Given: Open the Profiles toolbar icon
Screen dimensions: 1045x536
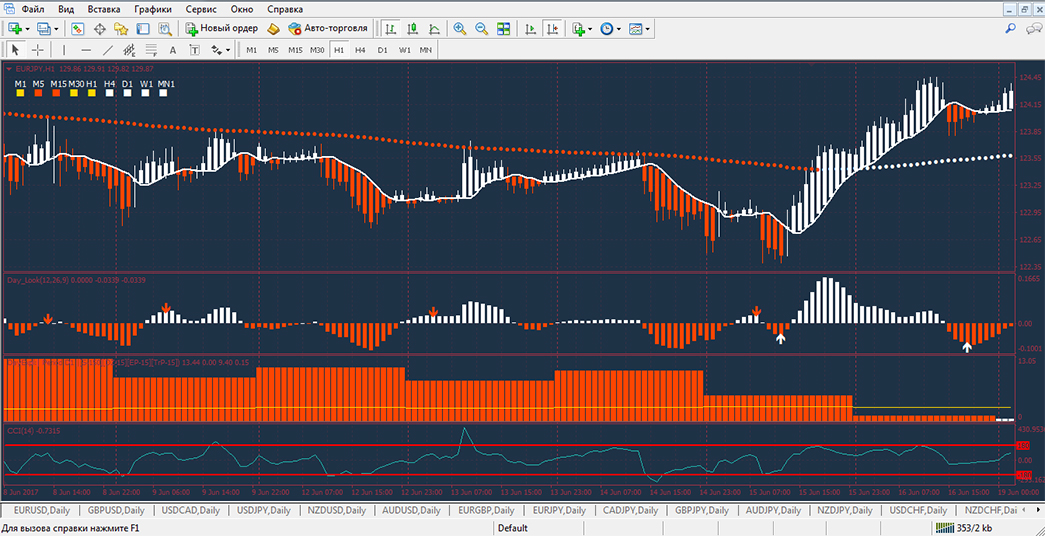Looking at the screenshot, I should 45,29.
